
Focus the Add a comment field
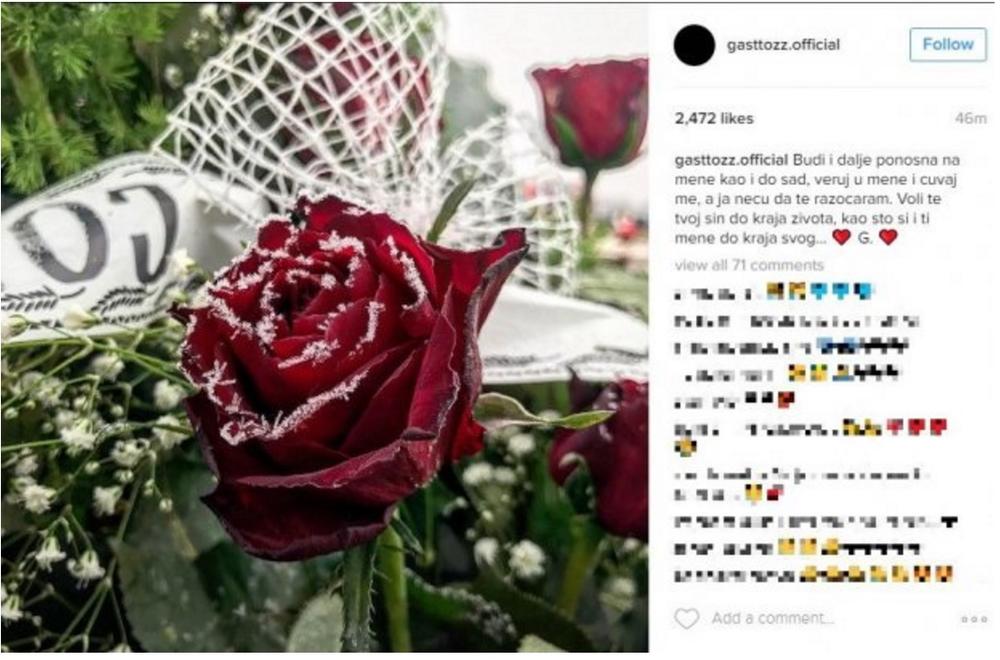(x=773, y=618)
